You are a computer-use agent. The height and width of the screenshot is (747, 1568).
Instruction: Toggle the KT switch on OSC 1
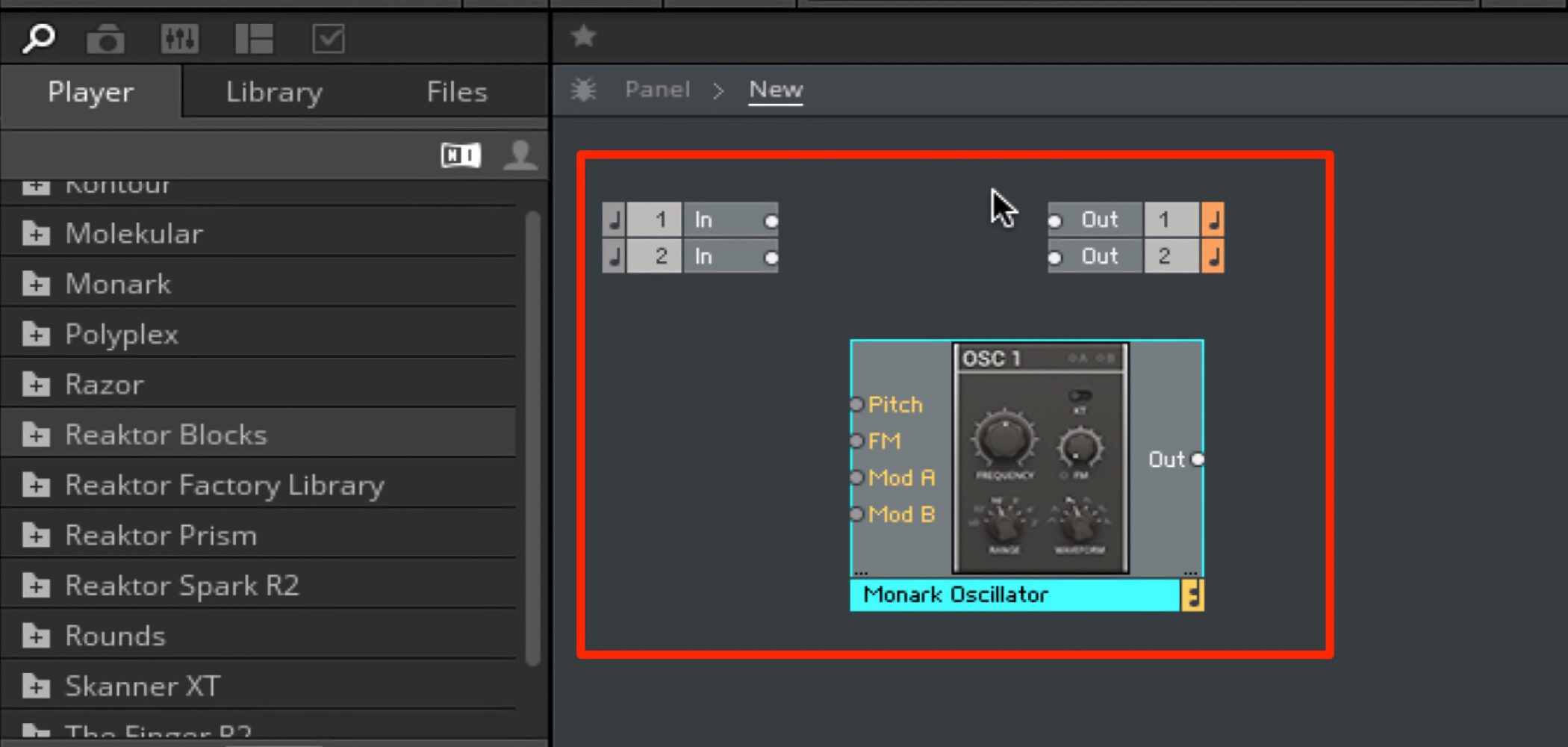click(1080, 395)
